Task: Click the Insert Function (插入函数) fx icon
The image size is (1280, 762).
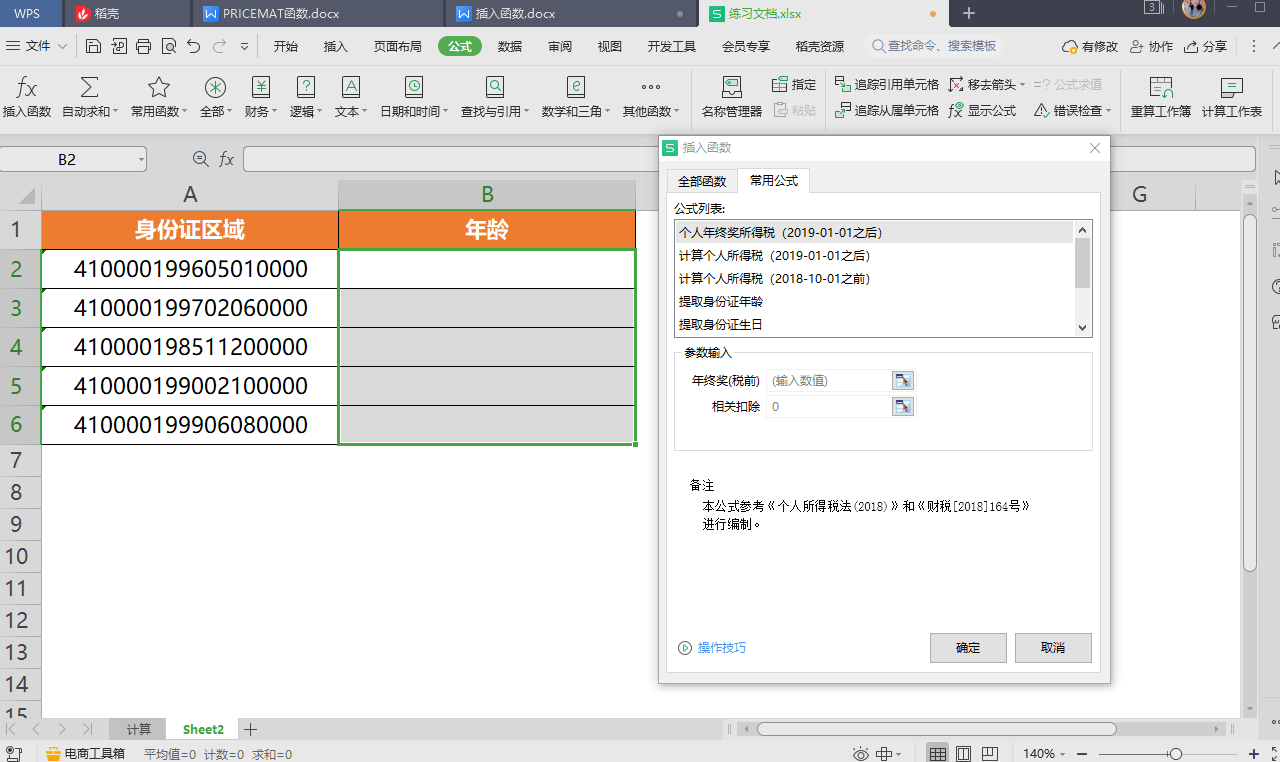Action: coord(27,87)
